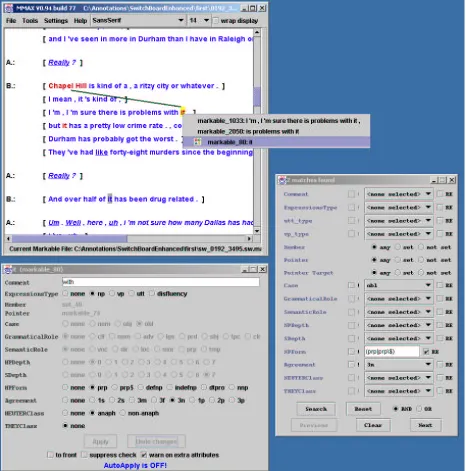Open the Tools menu
The image size is (466, 471).
coord(30,21)
